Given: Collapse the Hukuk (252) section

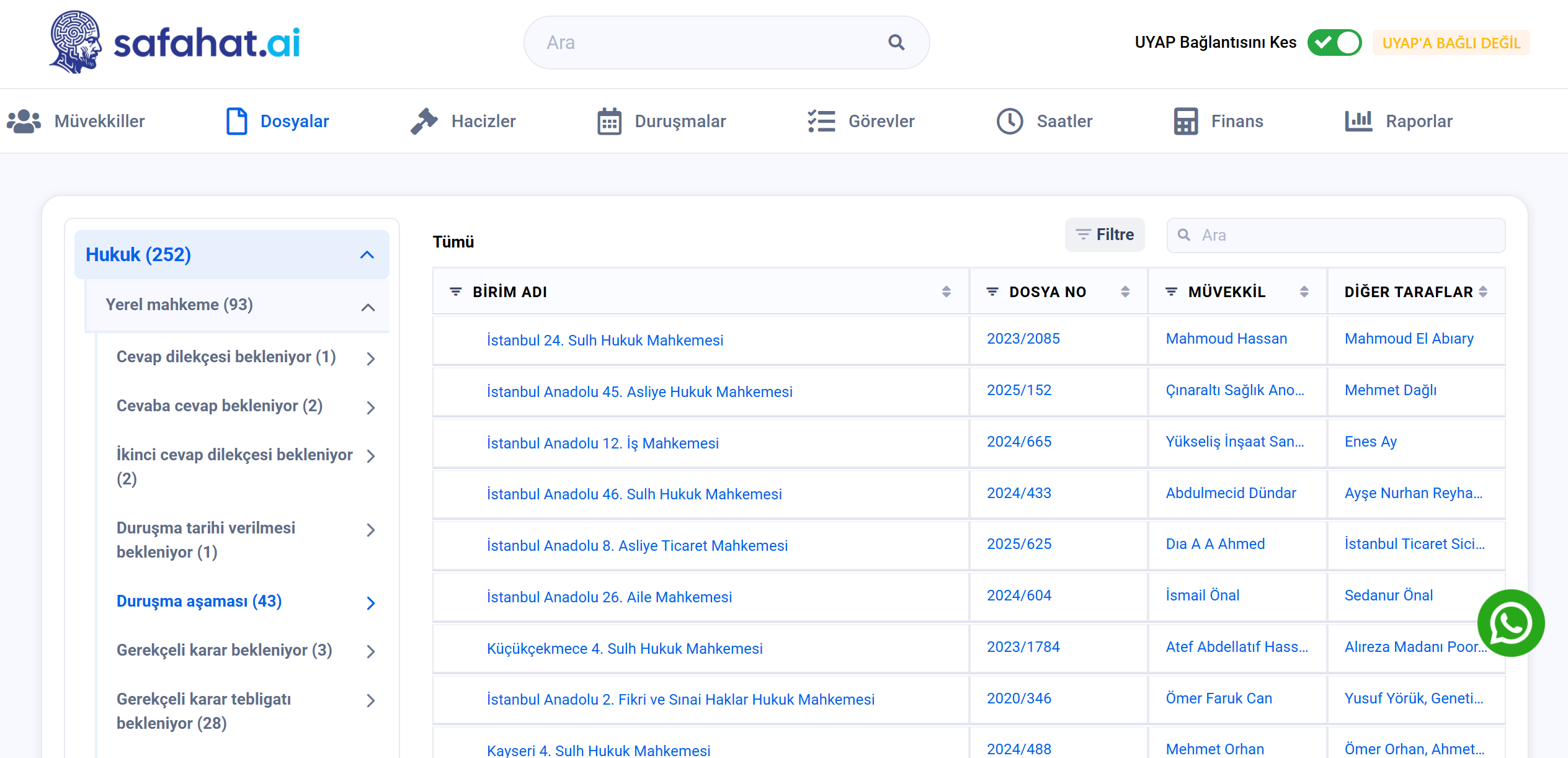Looking at the screenshot, I should coord(367,255).
